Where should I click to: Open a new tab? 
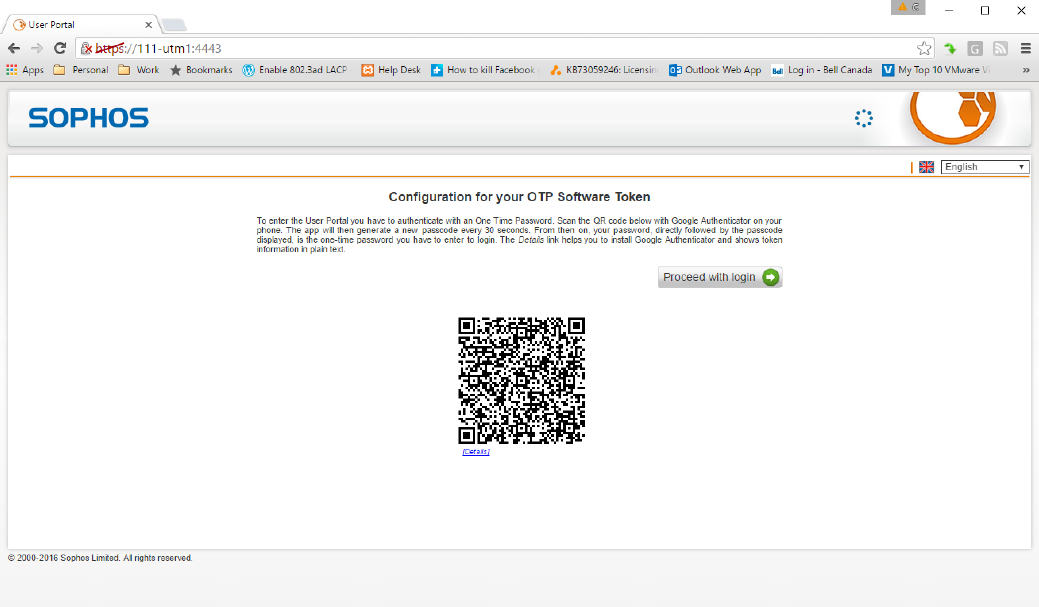[x=173, y=25]
